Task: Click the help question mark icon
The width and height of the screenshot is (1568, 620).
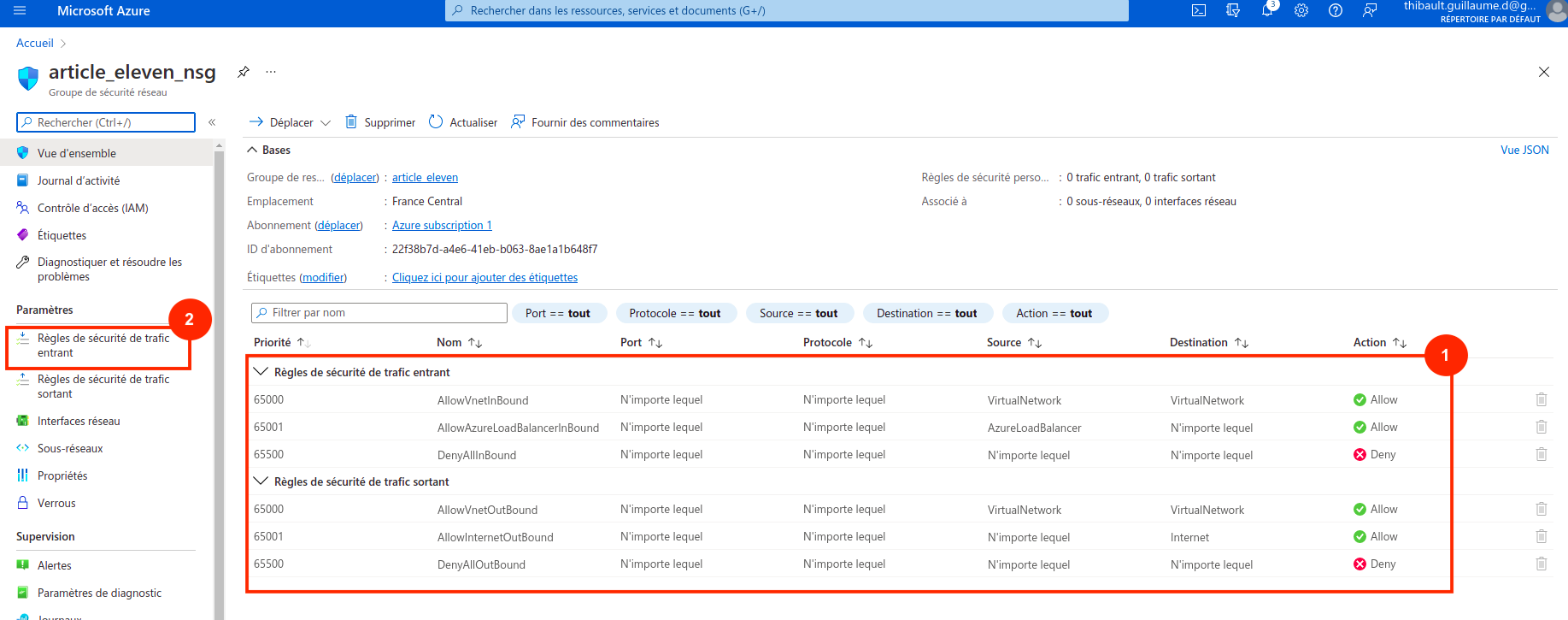Action: [x=1336, y=11]
